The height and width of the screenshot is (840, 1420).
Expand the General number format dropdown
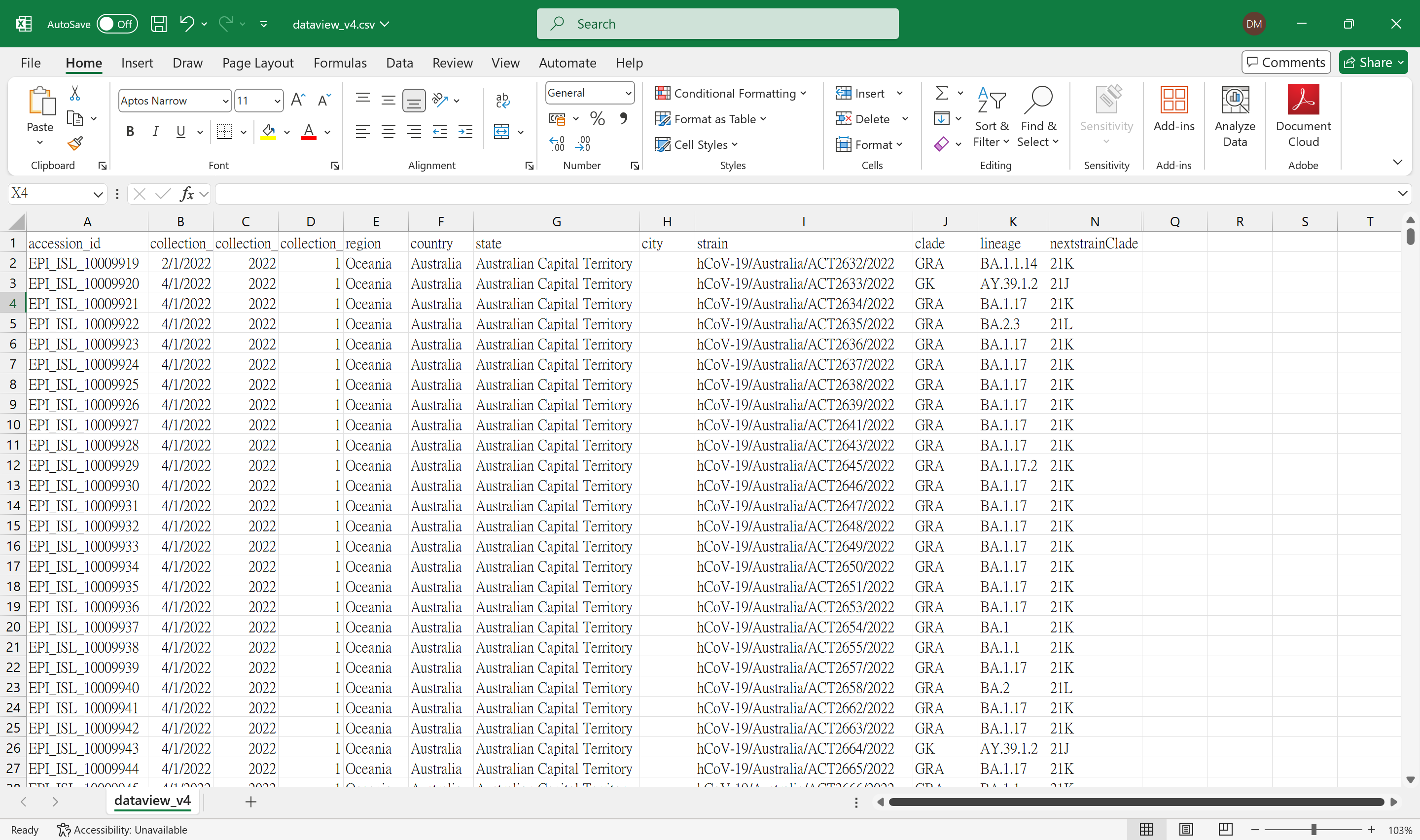628,93
